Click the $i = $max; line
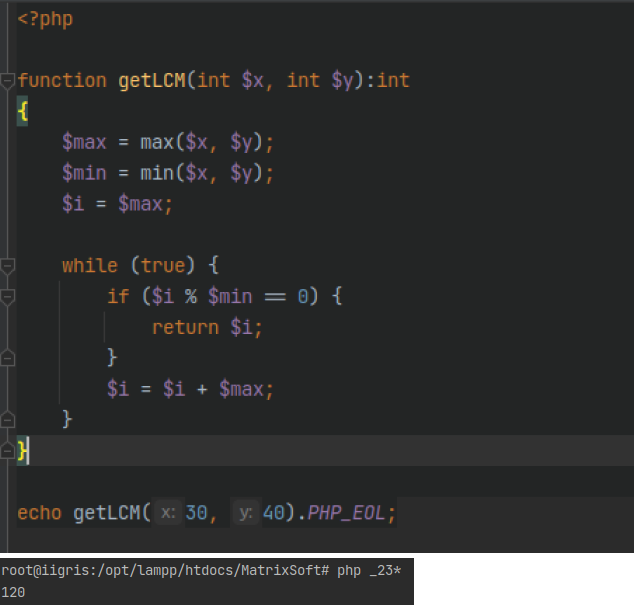The width and height of the screenshot is (634, 605). 117,204
